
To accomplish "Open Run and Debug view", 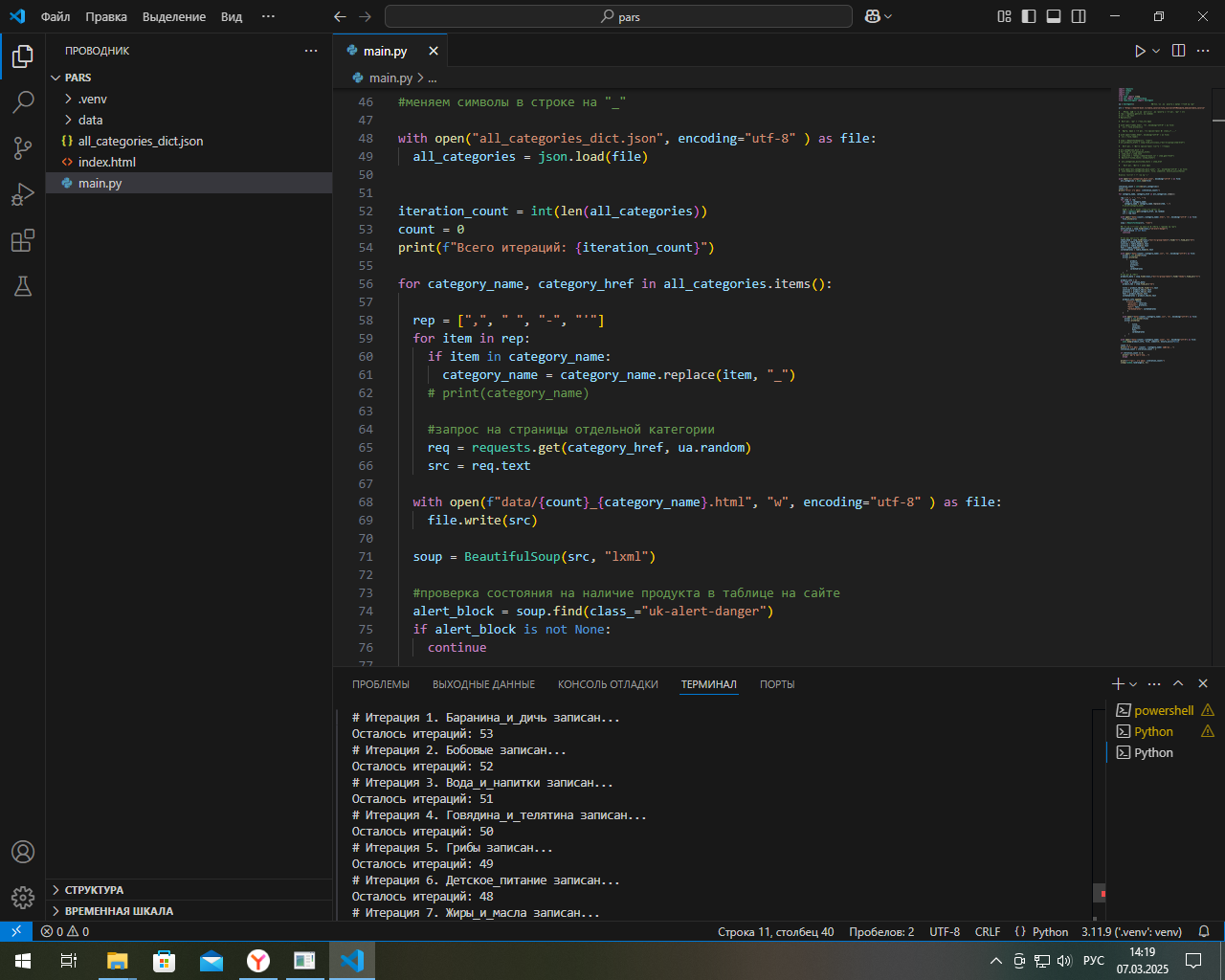I will [23, 194].
